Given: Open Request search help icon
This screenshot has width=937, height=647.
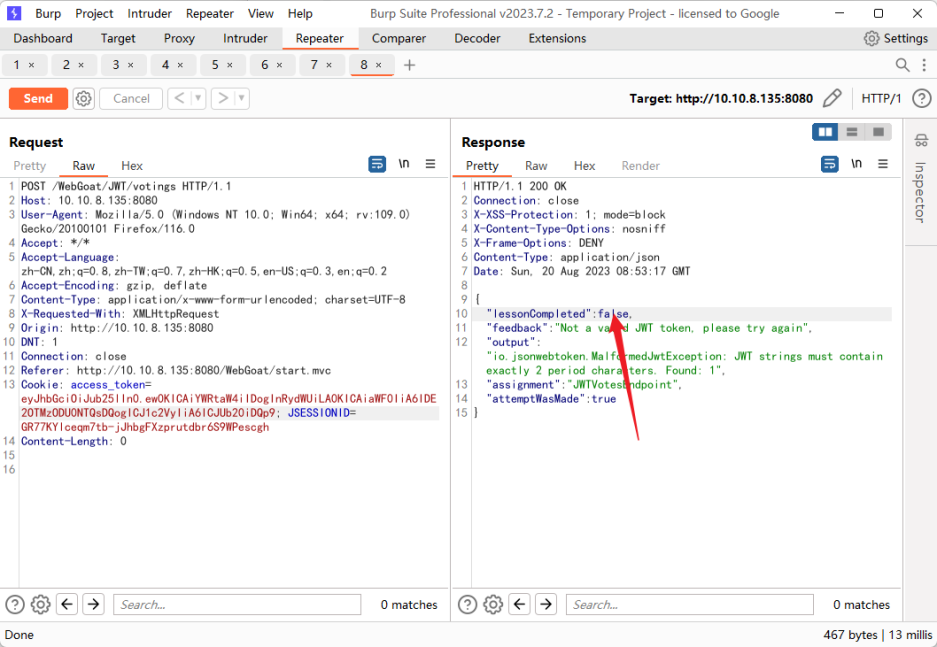Looking at the screenshot, I should [x=14, y=605].
